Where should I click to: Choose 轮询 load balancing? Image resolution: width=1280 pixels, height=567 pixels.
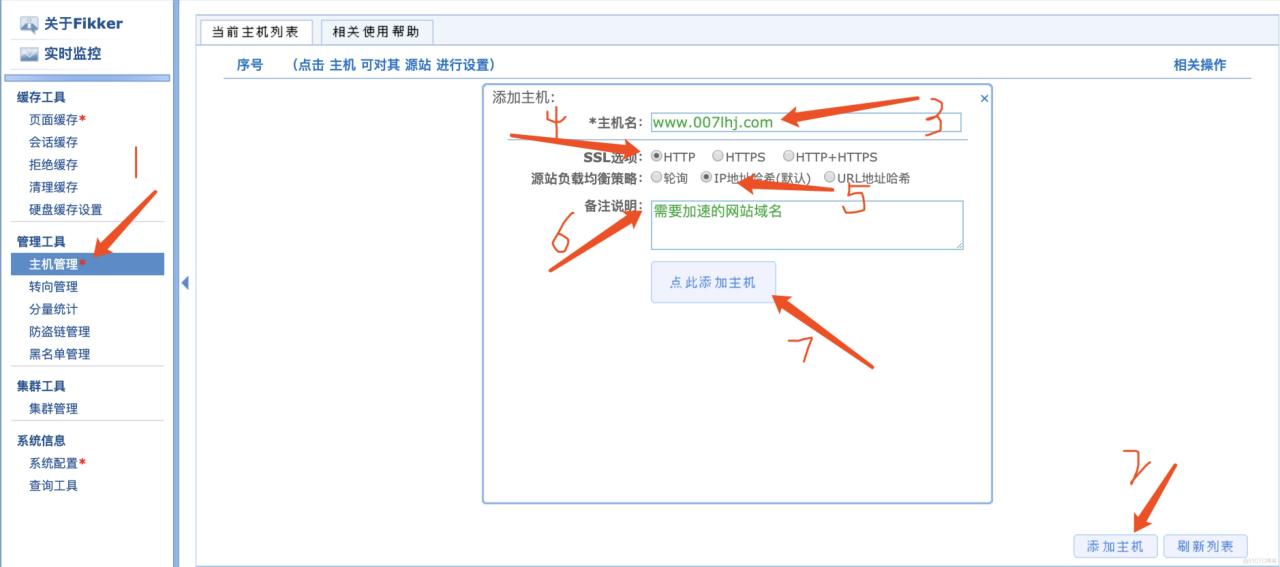click(657, 178)
